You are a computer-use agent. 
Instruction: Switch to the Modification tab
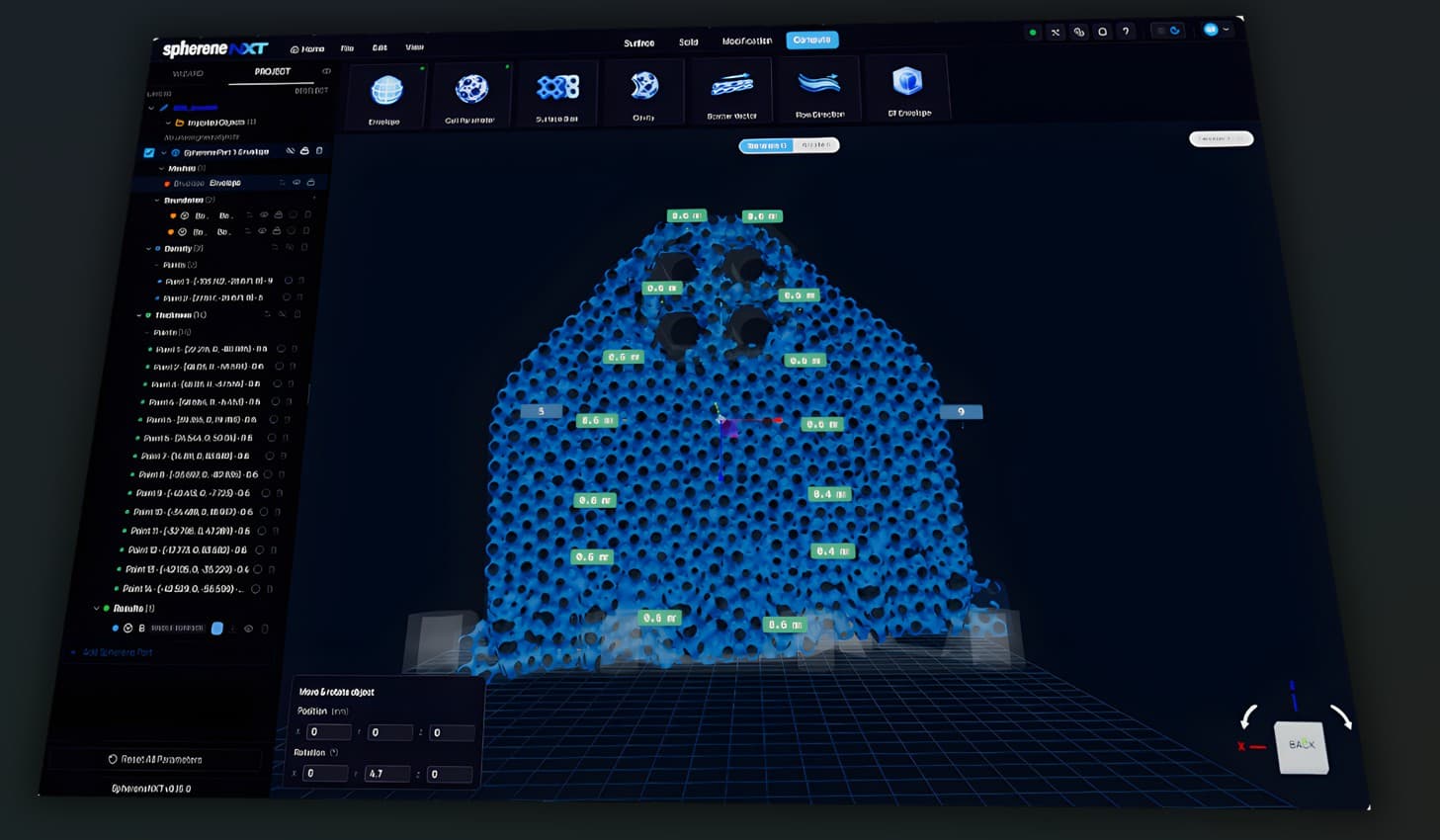[x=746, y=42]
